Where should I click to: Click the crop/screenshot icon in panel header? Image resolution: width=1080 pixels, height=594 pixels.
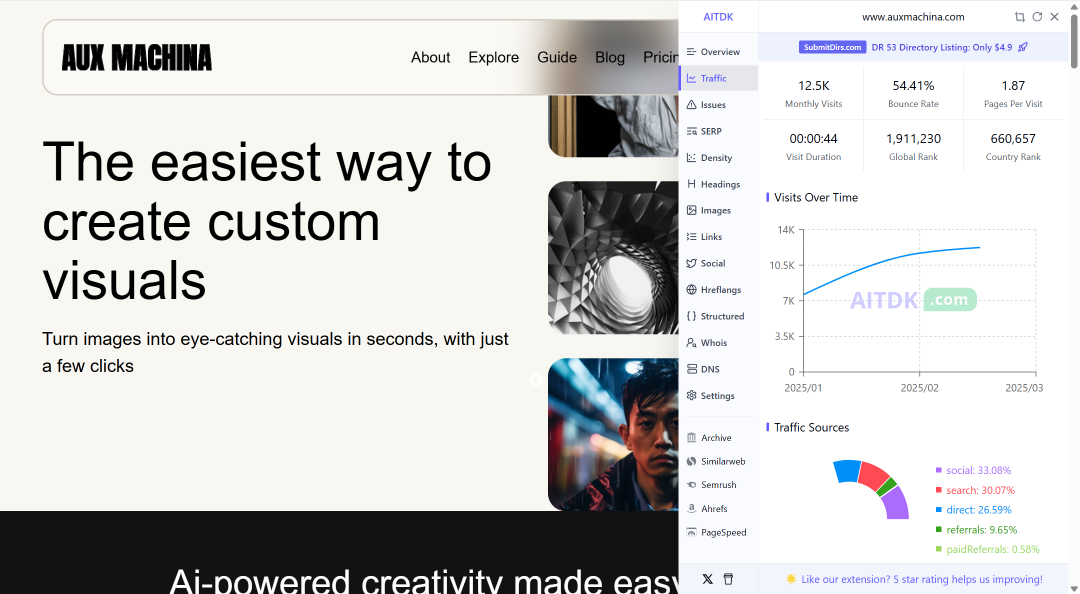1019,17
